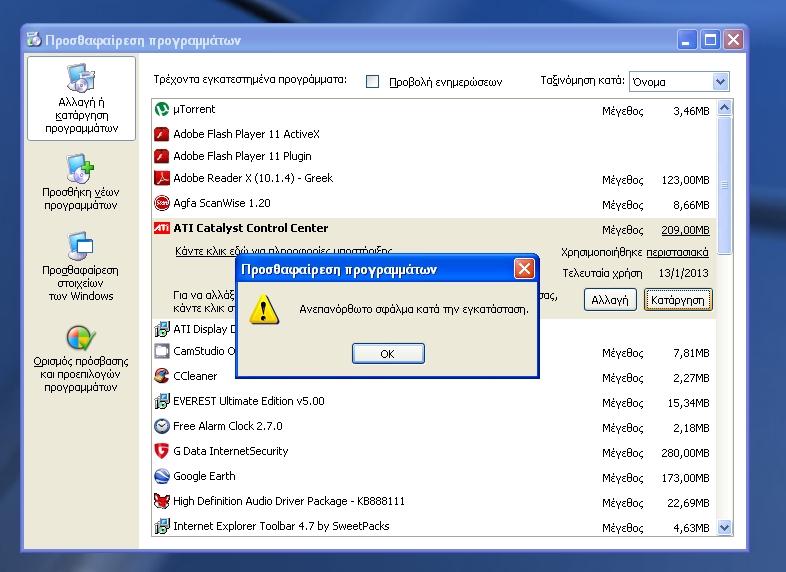Click the program list scrollbar down arrow
The width and height of the screenshot is (786, 572).
click(x=725, y=527)
